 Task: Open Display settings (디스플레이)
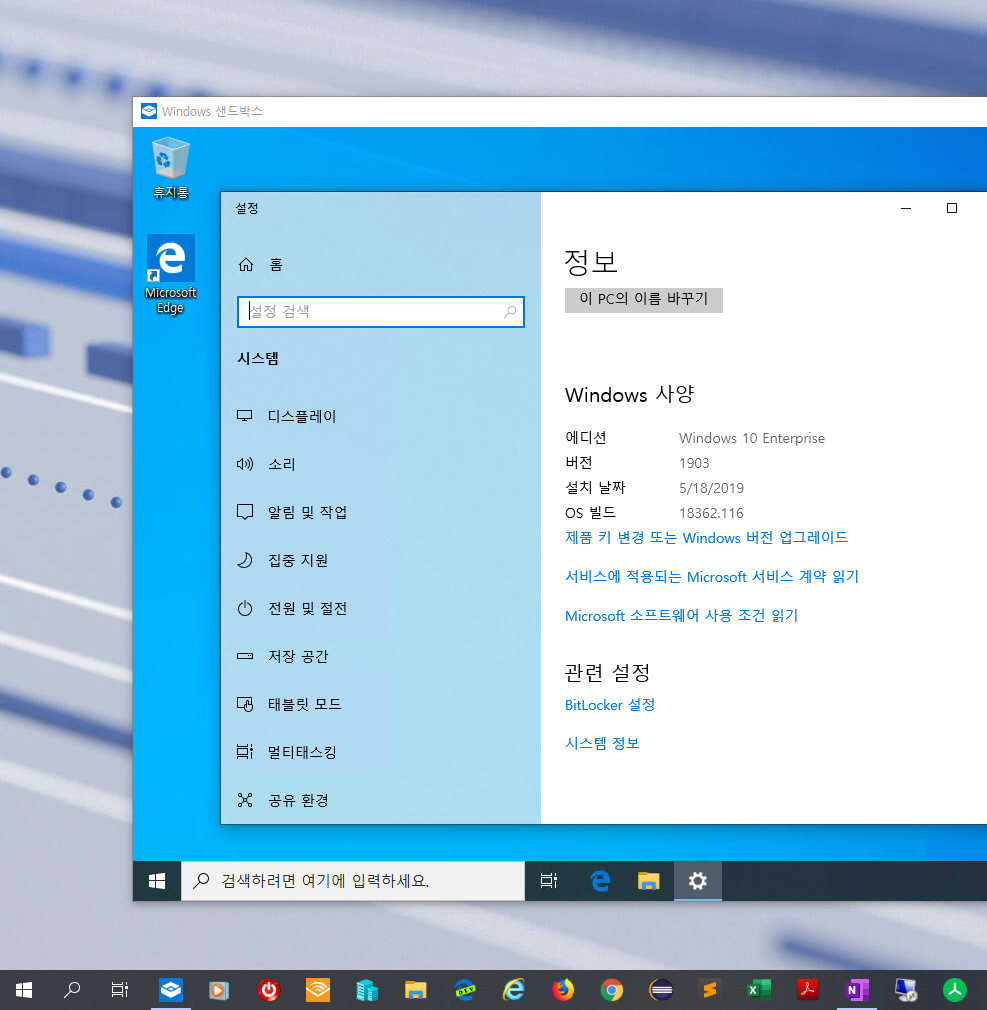tap(287, 416)
